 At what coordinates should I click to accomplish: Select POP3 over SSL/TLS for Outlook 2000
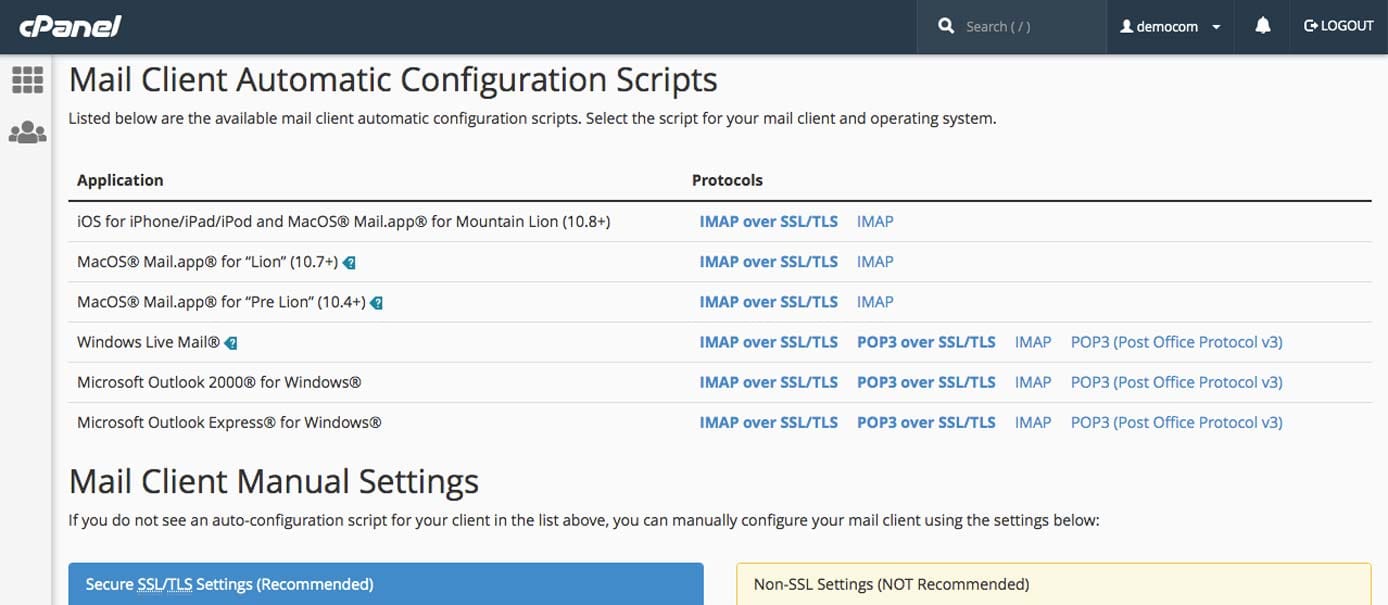tap(926, 382)
